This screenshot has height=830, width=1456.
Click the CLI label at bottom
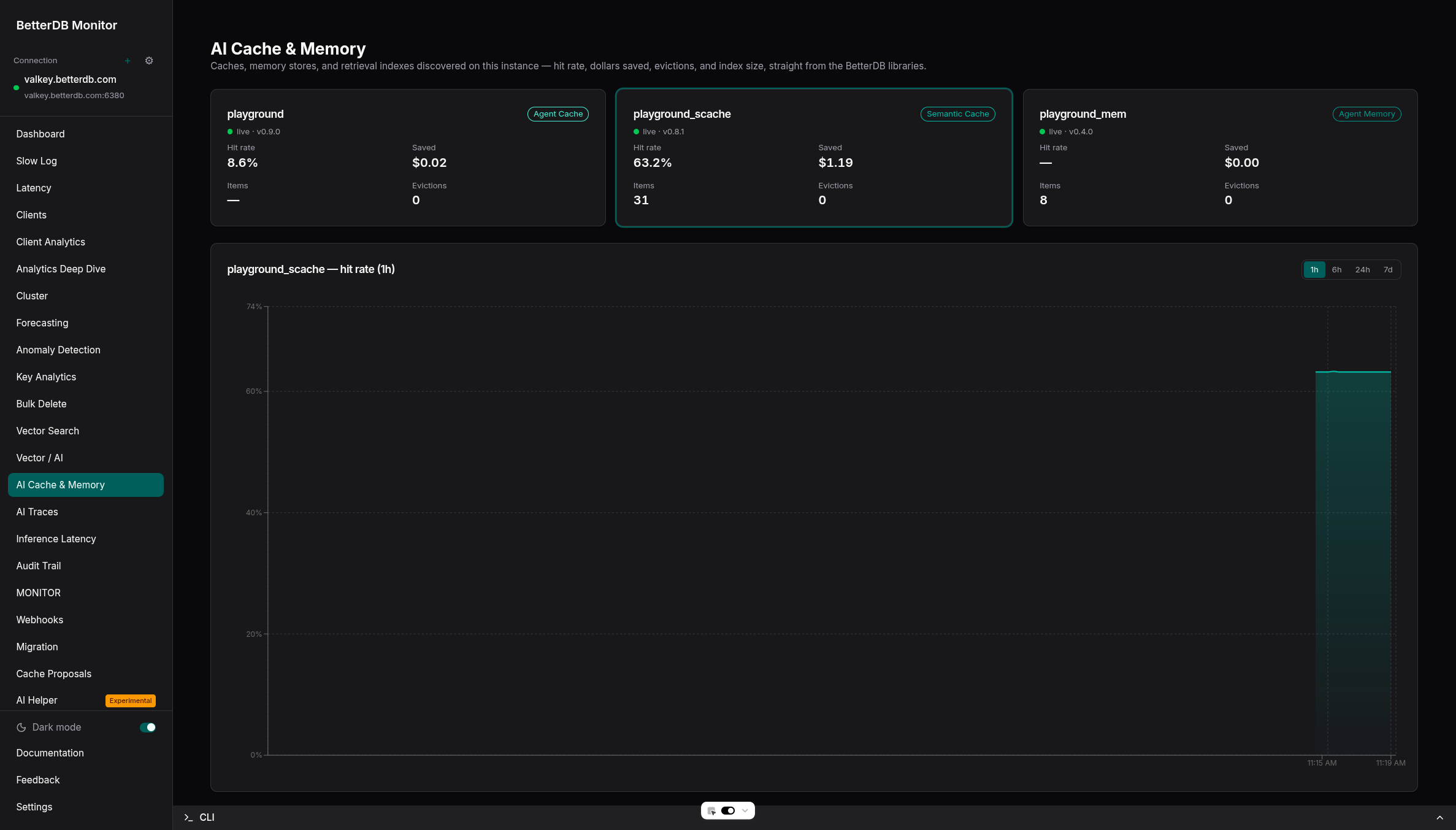point(207,818)
